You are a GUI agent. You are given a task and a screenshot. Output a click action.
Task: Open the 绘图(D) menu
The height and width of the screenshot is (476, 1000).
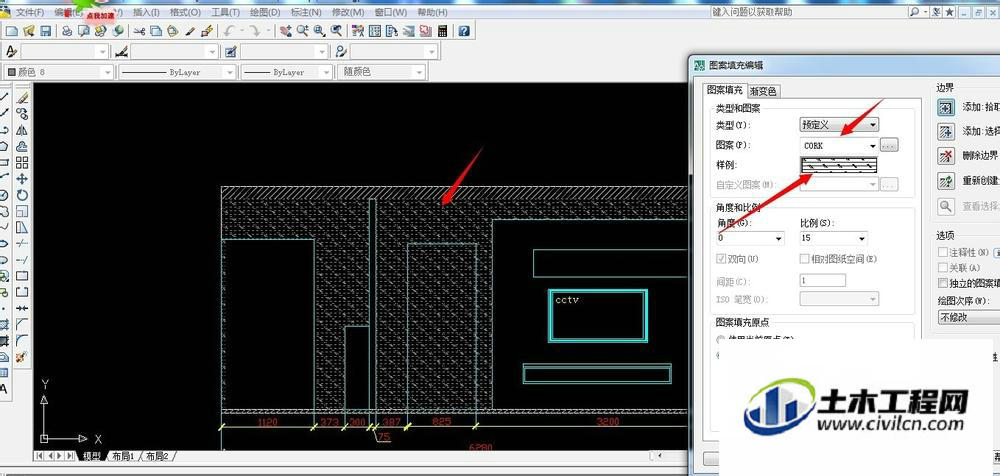point(265,12)
